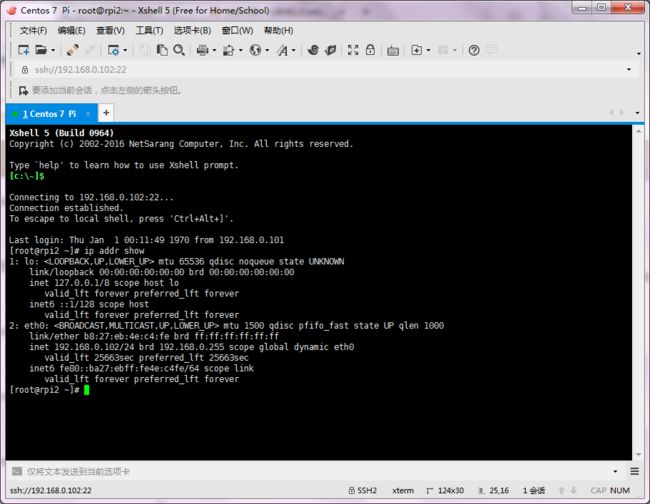Click the compose bar icon at bottom left
The height and width of the screenshot is (504, 650).
[17, 471]
